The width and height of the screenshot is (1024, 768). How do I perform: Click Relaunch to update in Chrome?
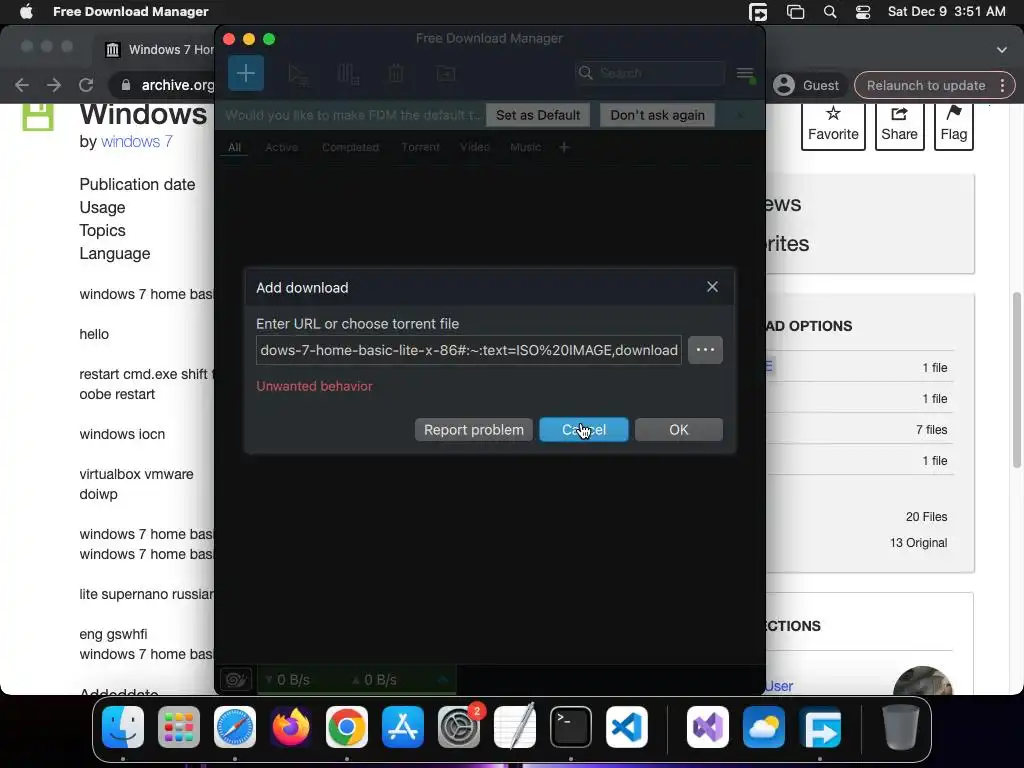coord(925,85)
